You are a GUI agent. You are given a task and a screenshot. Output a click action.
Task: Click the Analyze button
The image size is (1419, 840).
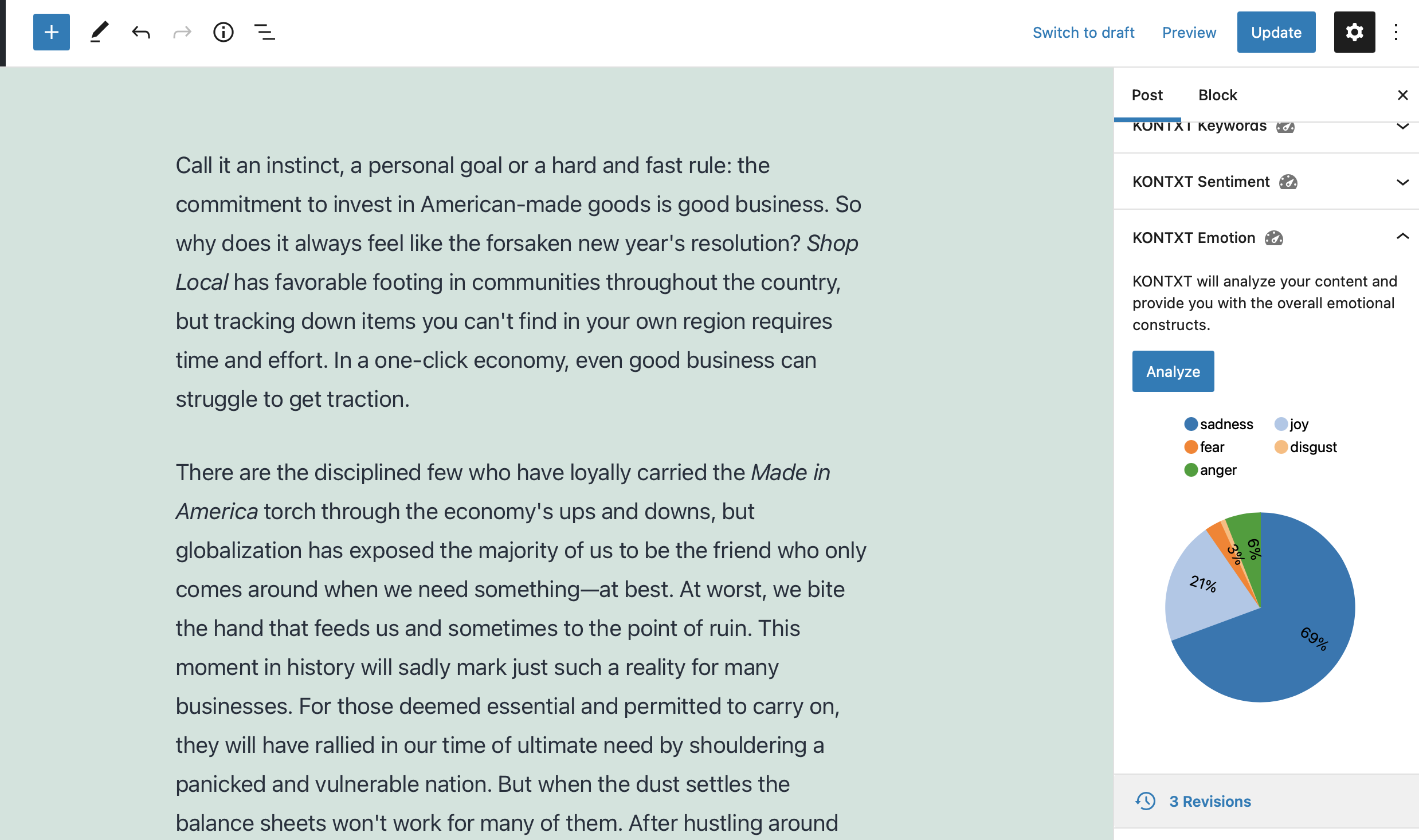(1173, 371)
